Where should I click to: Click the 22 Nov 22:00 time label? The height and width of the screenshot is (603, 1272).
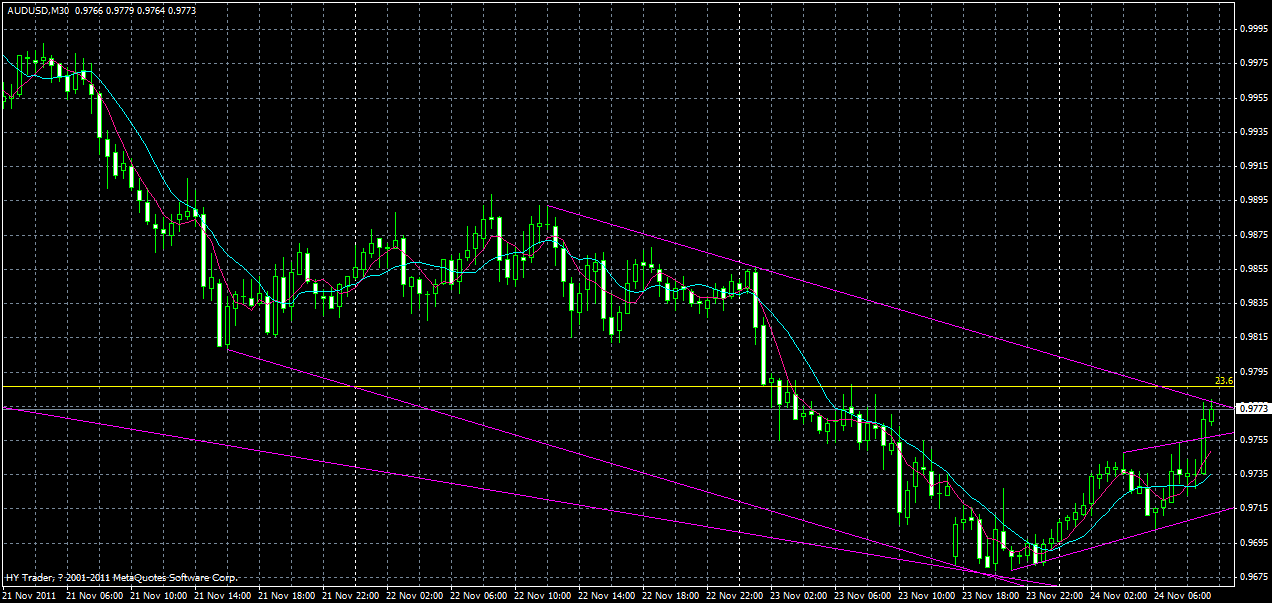(735, 594)
